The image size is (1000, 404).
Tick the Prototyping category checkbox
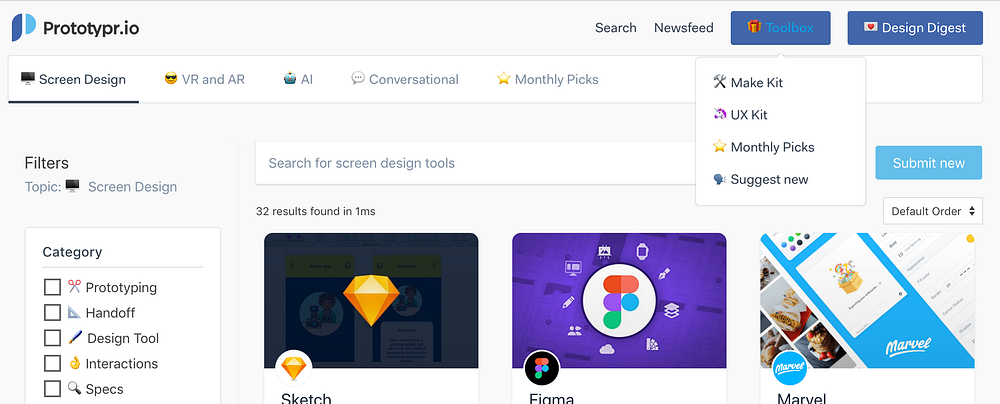[x=52, y=287]
